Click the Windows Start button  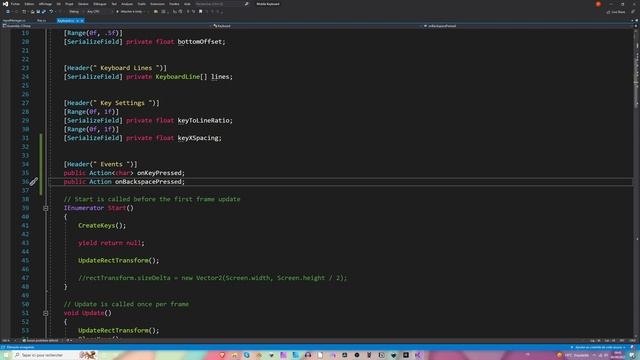tap(6, 355)
